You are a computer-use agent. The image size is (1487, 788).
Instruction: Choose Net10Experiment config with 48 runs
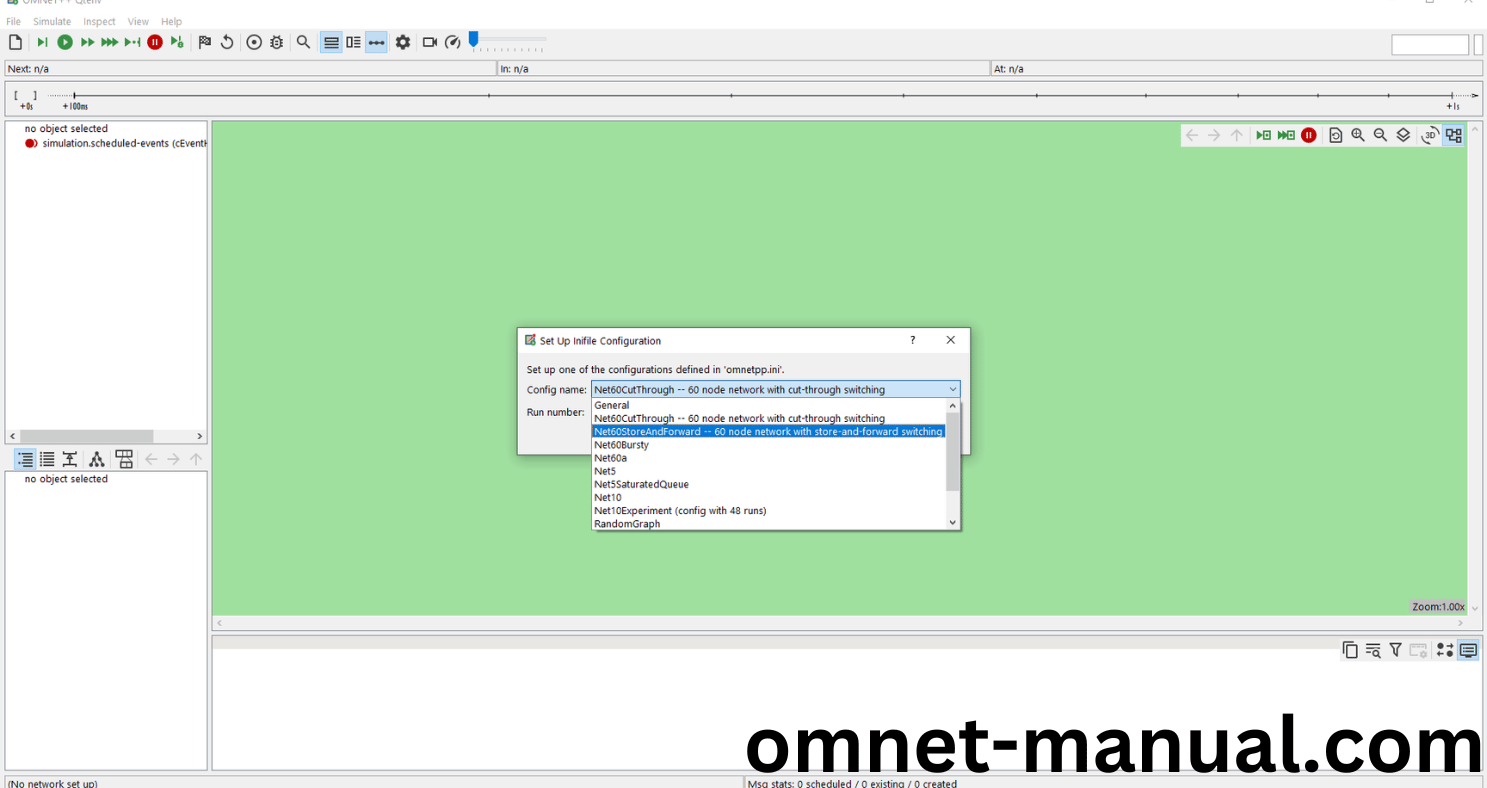[x=680, y=511]
